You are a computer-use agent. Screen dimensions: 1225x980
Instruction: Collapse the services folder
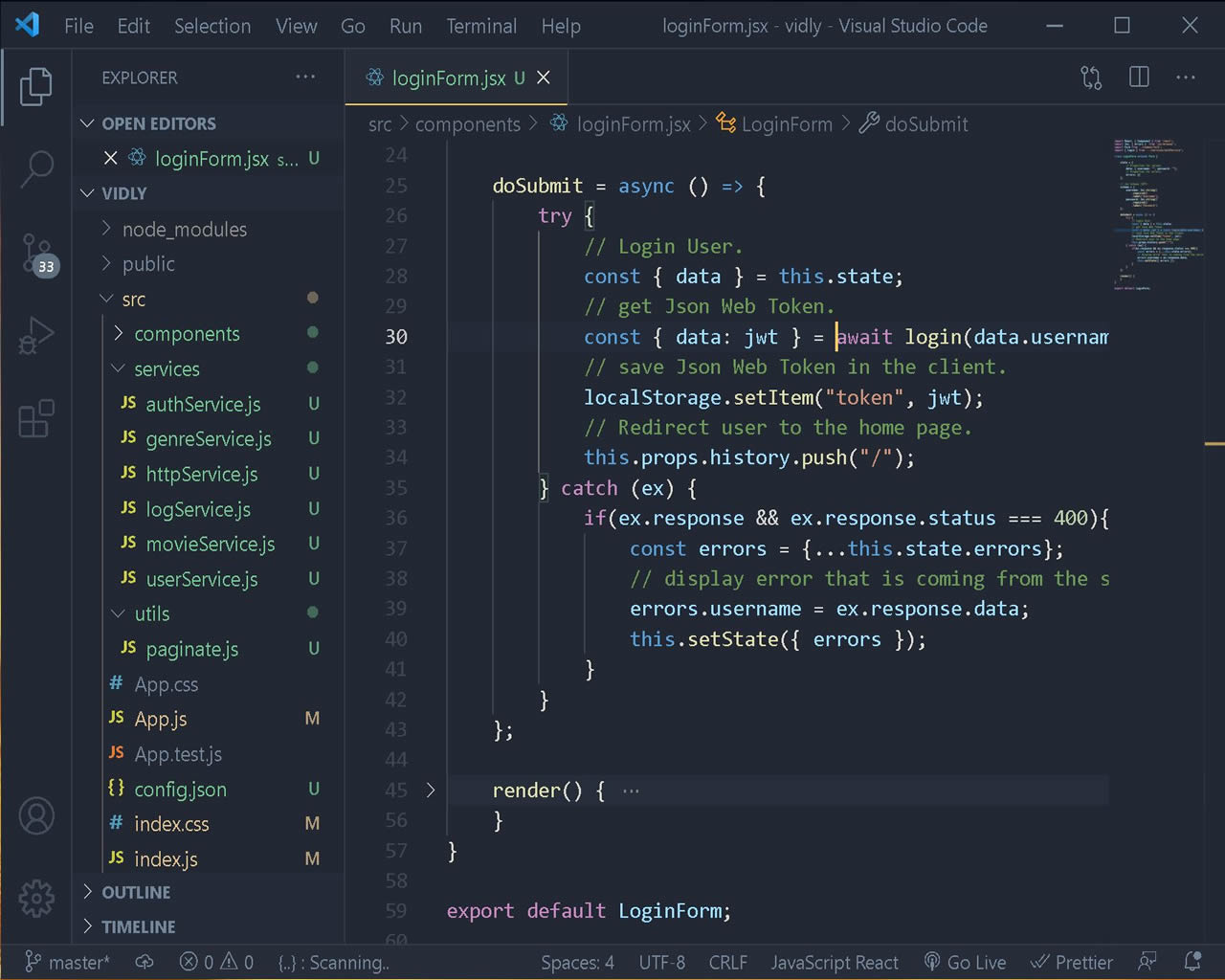(167, 368)
